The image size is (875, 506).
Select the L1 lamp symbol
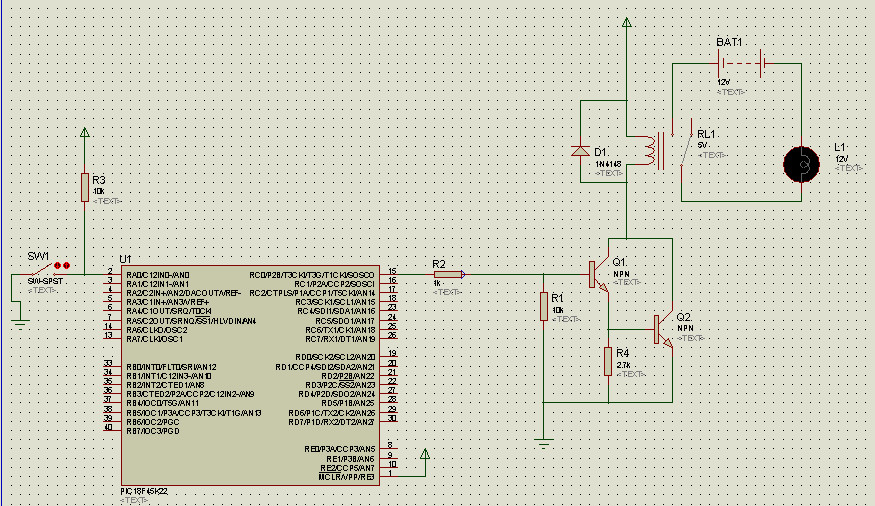[x=801, y=165]
